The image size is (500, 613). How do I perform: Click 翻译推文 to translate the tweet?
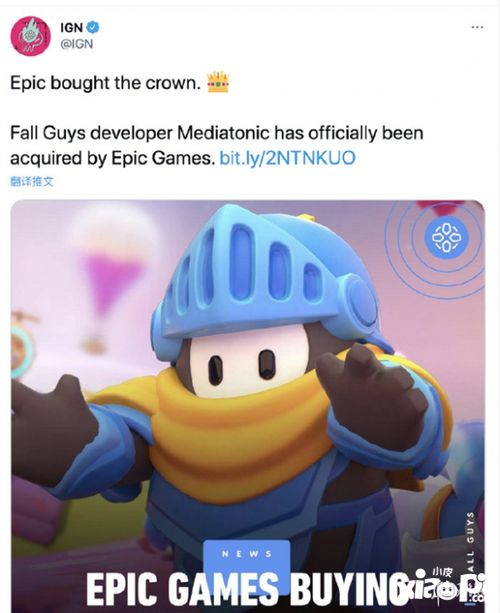(31, 181)
